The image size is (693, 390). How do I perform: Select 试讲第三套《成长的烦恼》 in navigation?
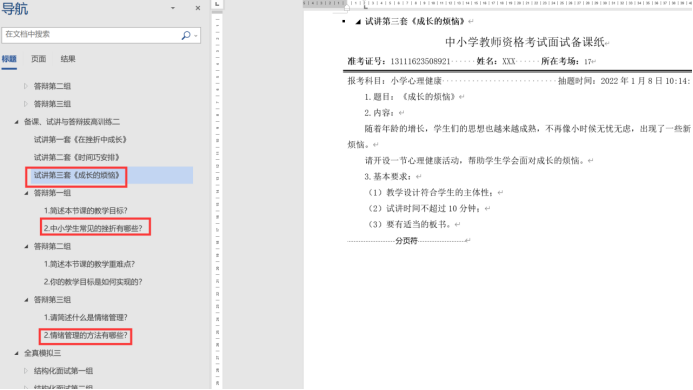77,175
